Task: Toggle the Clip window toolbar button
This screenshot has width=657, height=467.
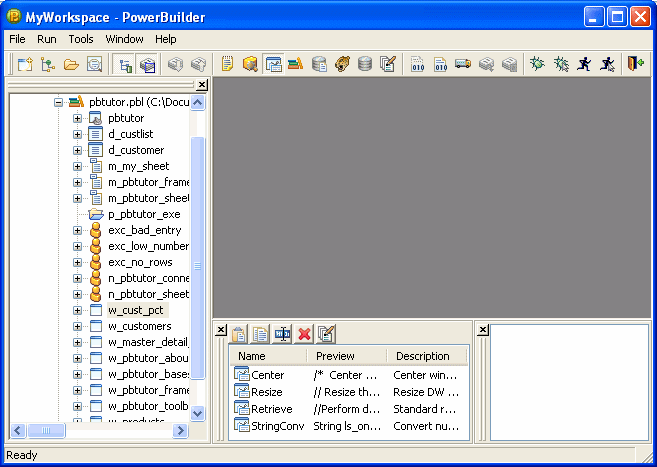Action: coord(273,64)
